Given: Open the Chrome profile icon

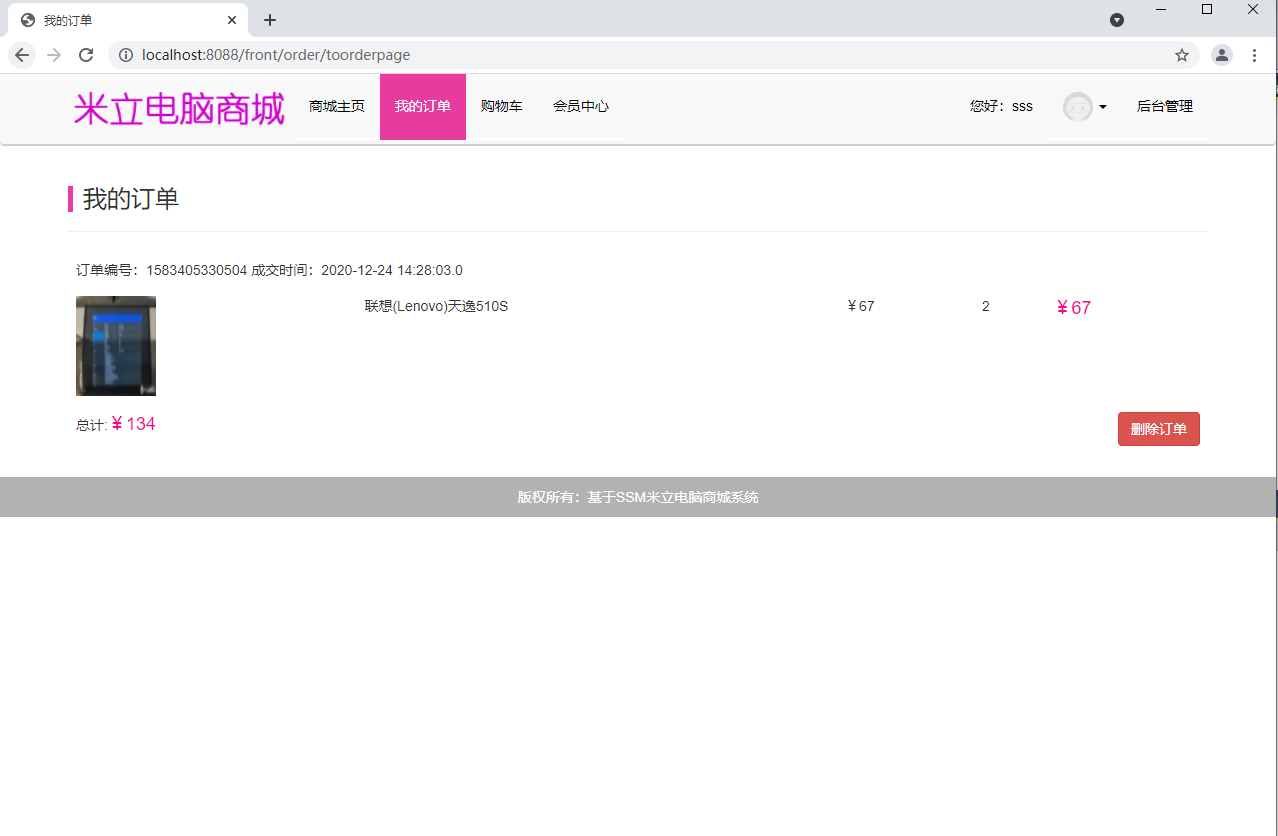Looking at the screenshot, I should click(1222, 55).
